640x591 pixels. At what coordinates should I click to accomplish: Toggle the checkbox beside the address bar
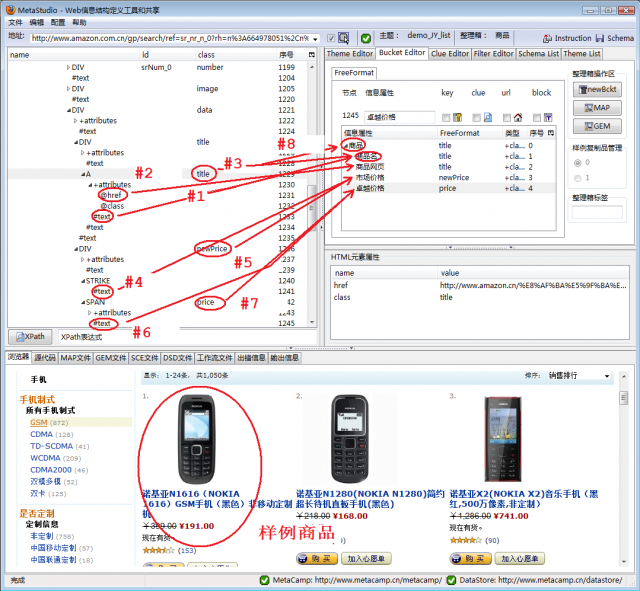pos(331,38)
